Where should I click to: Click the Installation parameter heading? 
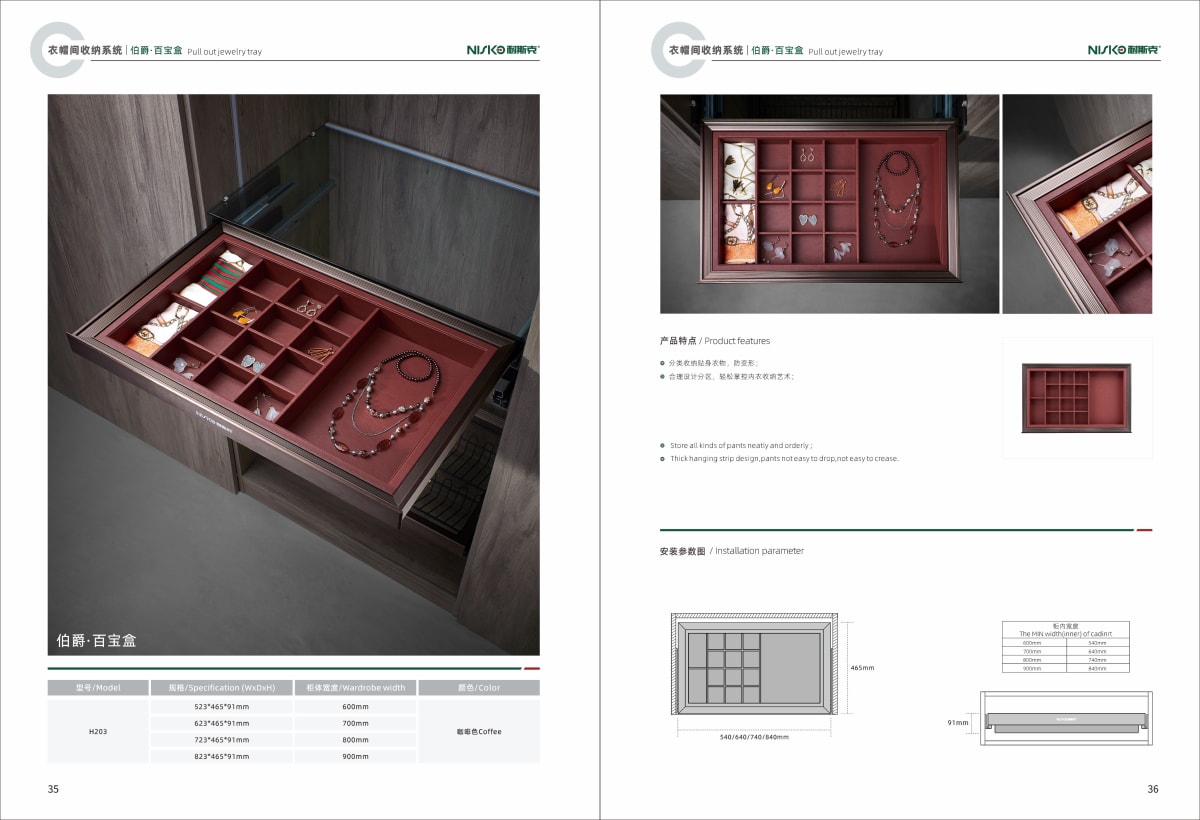point(732,551)
